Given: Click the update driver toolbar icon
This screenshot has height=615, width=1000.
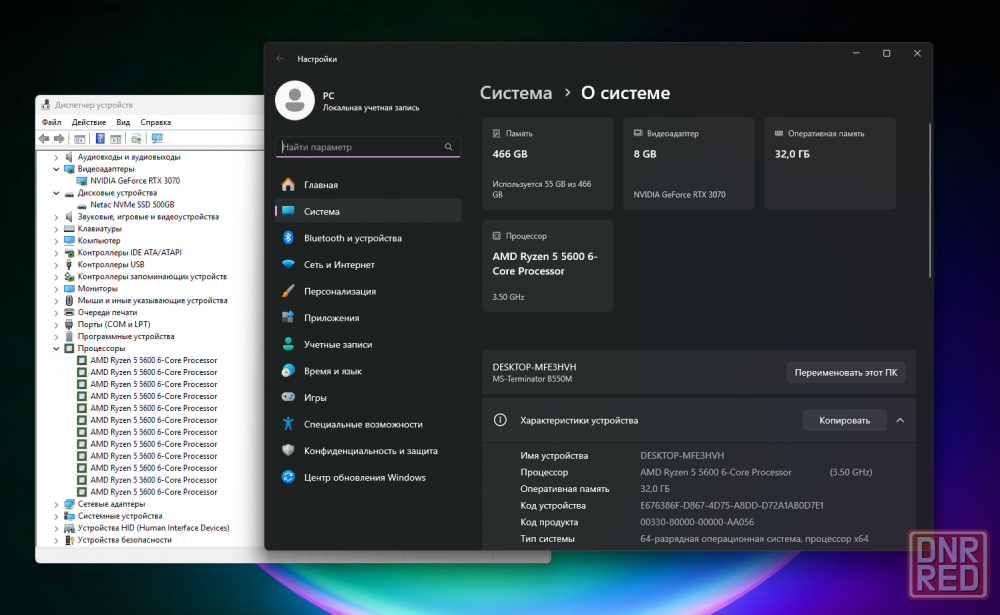Looking at the screenshot, I should point(136,138).
